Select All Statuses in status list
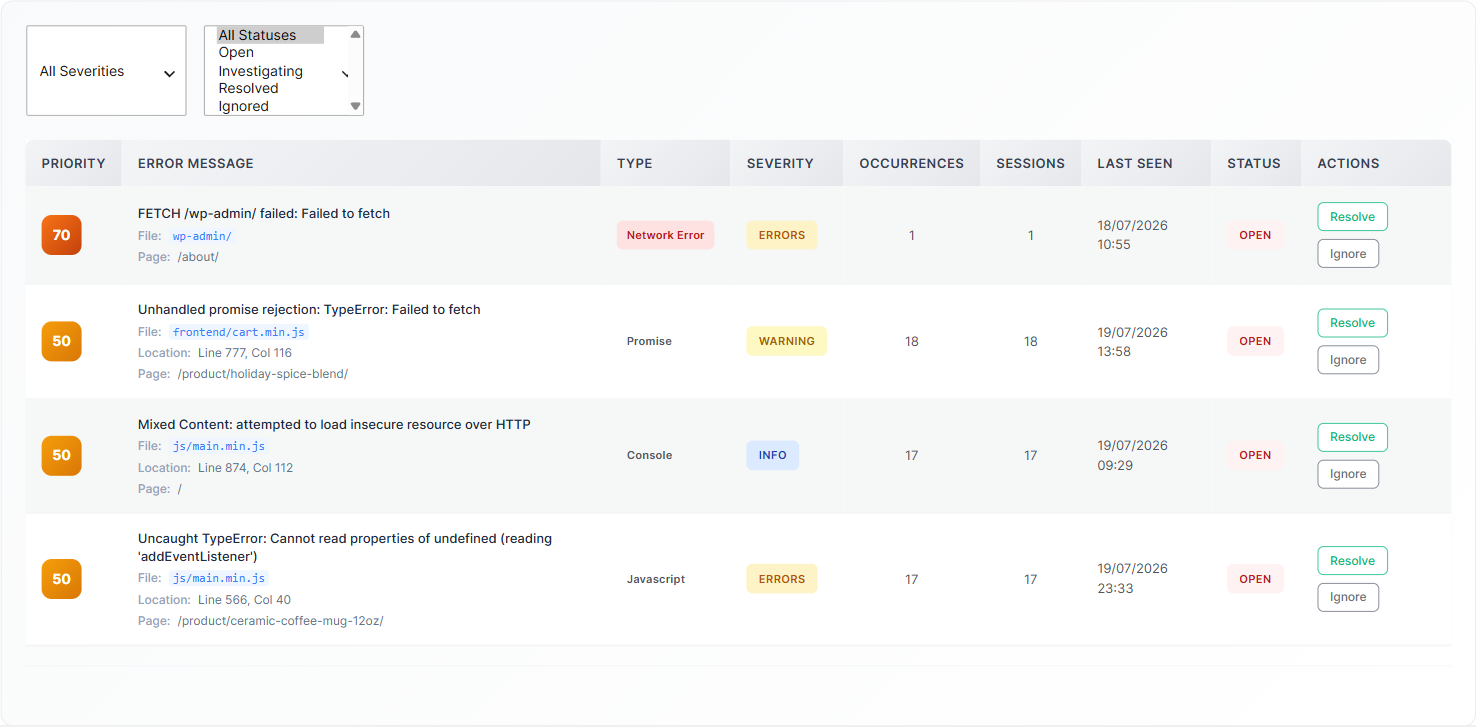Screen dimensions: 1476x727 pyautogui.click(x=270, y=35)
